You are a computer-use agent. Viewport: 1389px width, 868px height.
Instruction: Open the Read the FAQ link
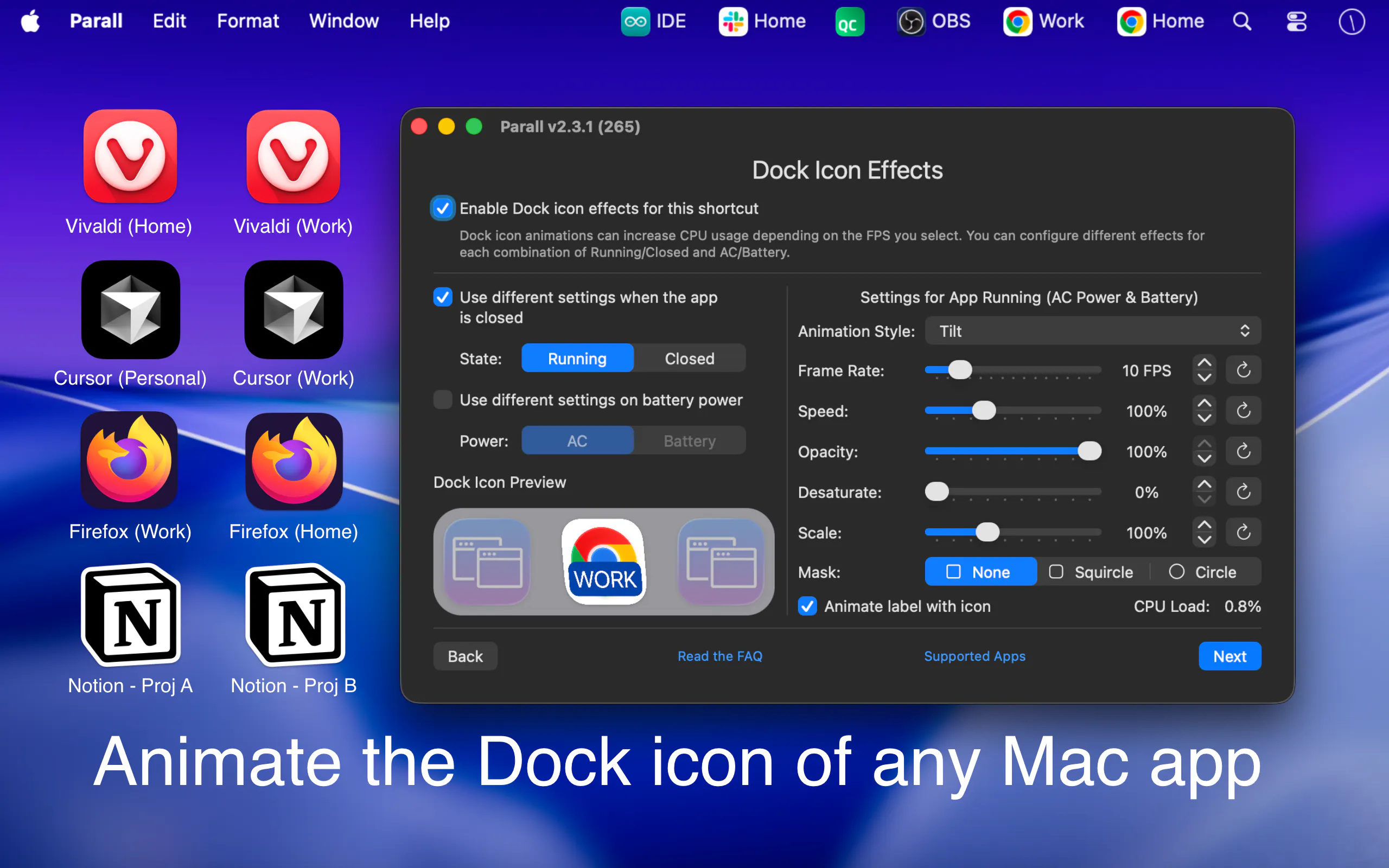pyautogui.click(x=720, y=656)
